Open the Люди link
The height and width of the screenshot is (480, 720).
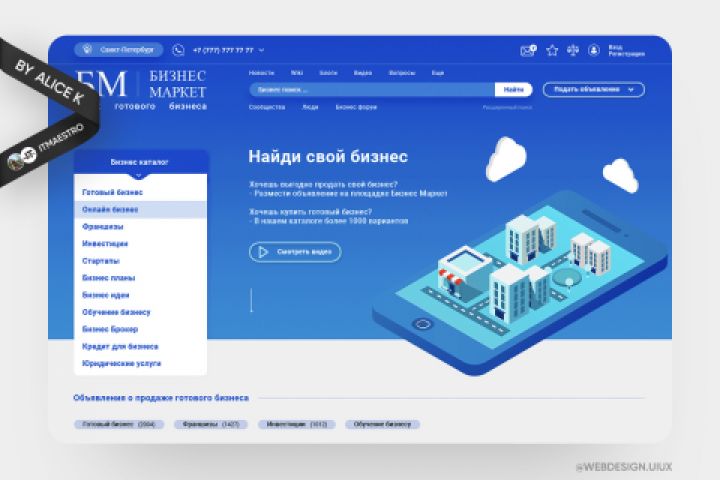click(x=310, y=107)
